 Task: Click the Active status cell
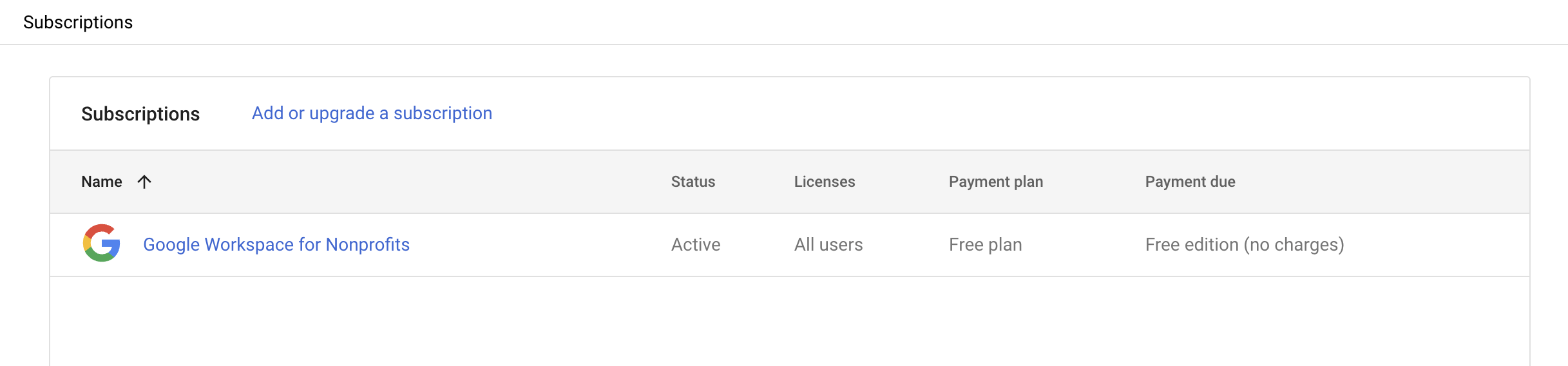click(696, 245)
